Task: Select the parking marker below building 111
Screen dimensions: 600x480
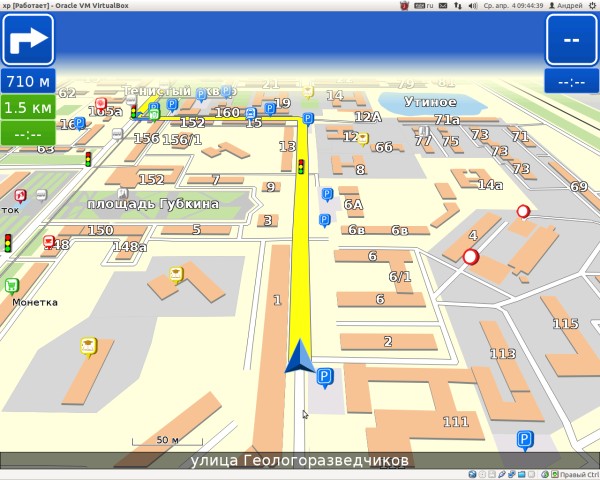Action: tap(524, 439)
